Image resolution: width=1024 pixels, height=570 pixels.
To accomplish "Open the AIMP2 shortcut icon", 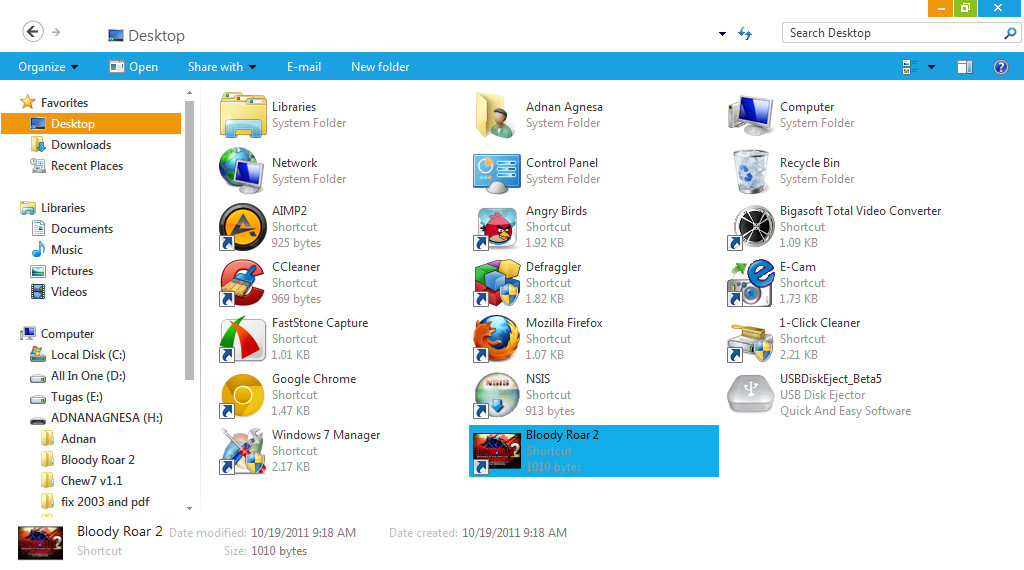I will (x=242, y=227).
